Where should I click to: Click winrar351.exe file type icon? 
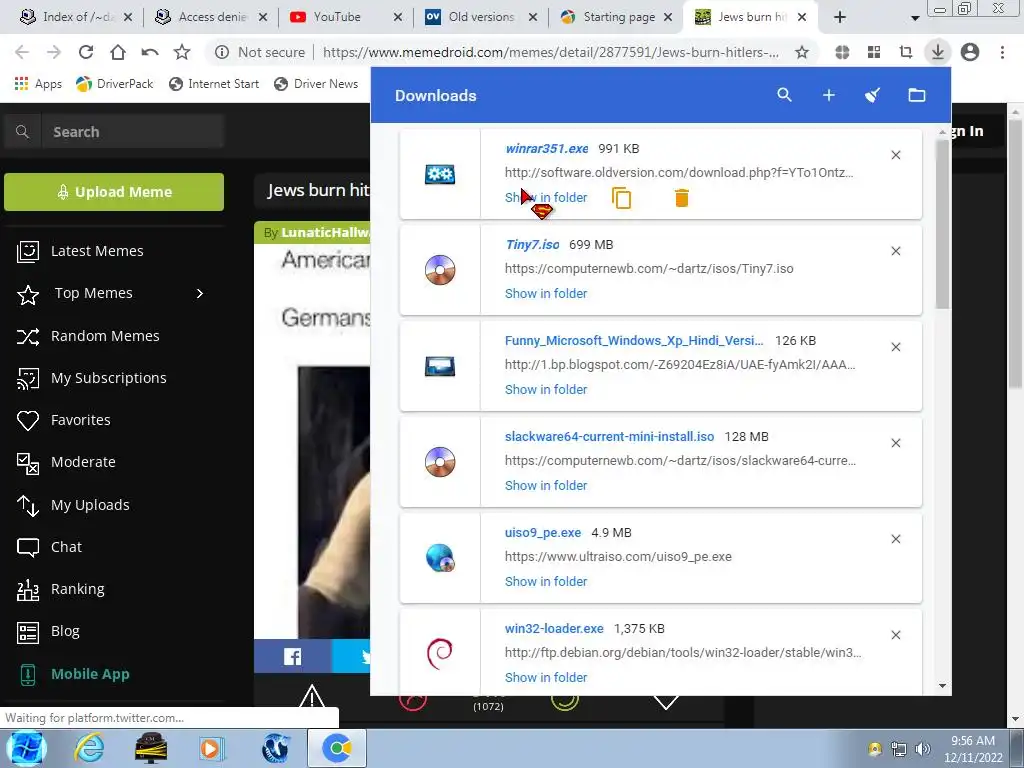[x=440, y=174]
